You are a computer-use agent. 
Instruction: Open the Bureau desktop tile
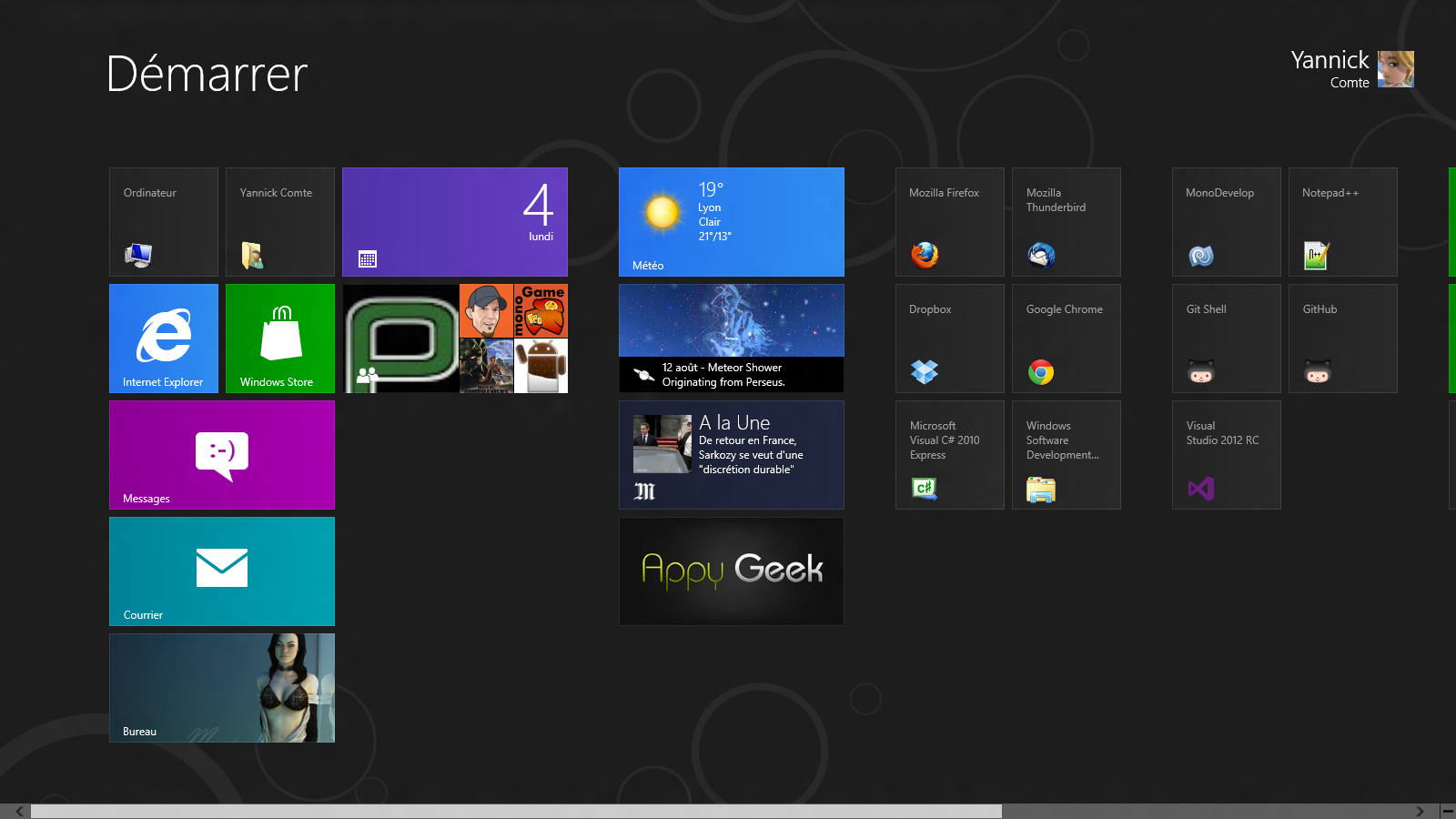coord(222,688)
